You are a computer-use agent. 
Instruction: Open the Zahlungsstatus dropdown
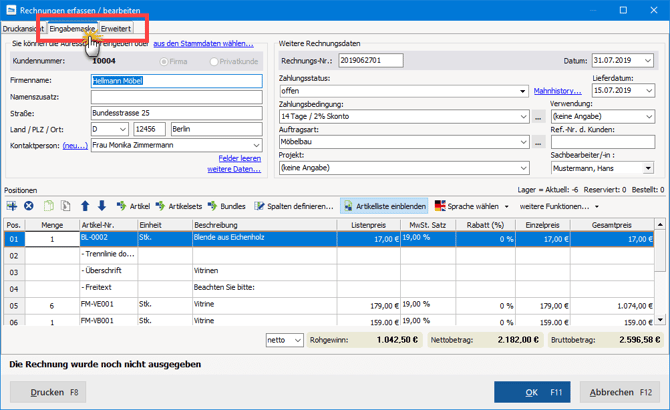pos(523,91)
